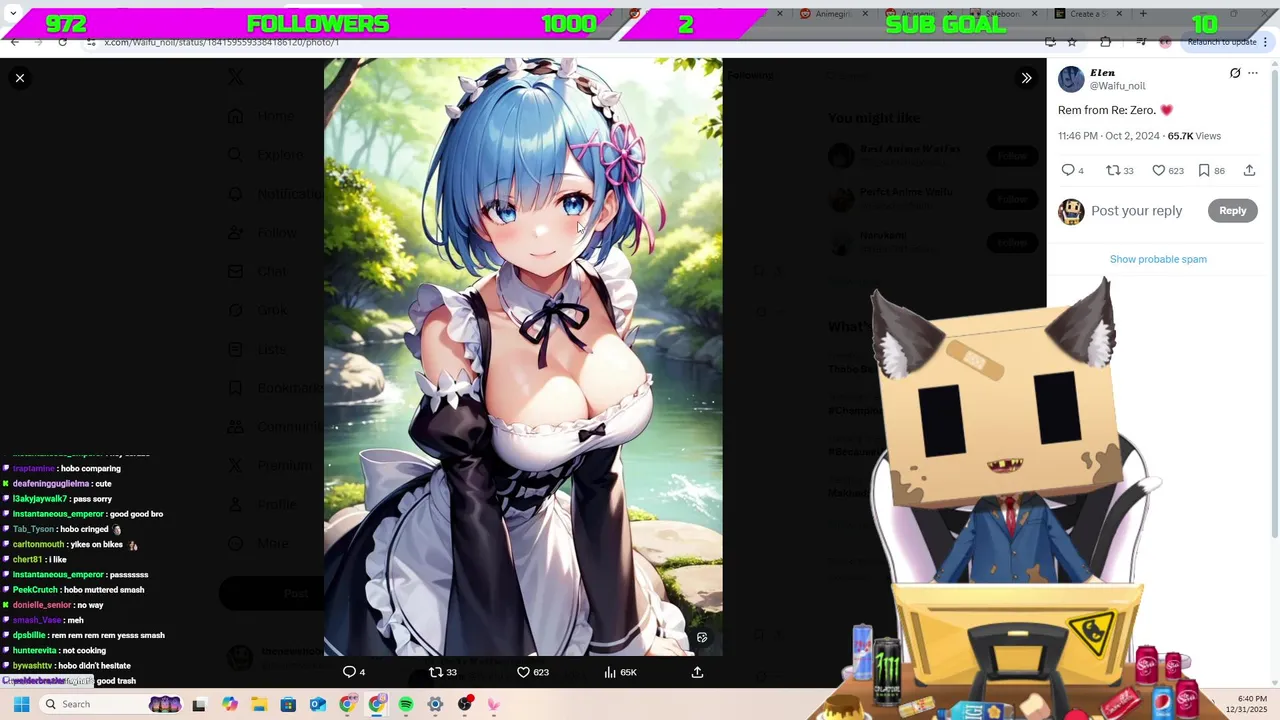This screenshot has height=720, width=1280.
Task: Reload the page in Chrome
Action: click(x=62, y=42)
